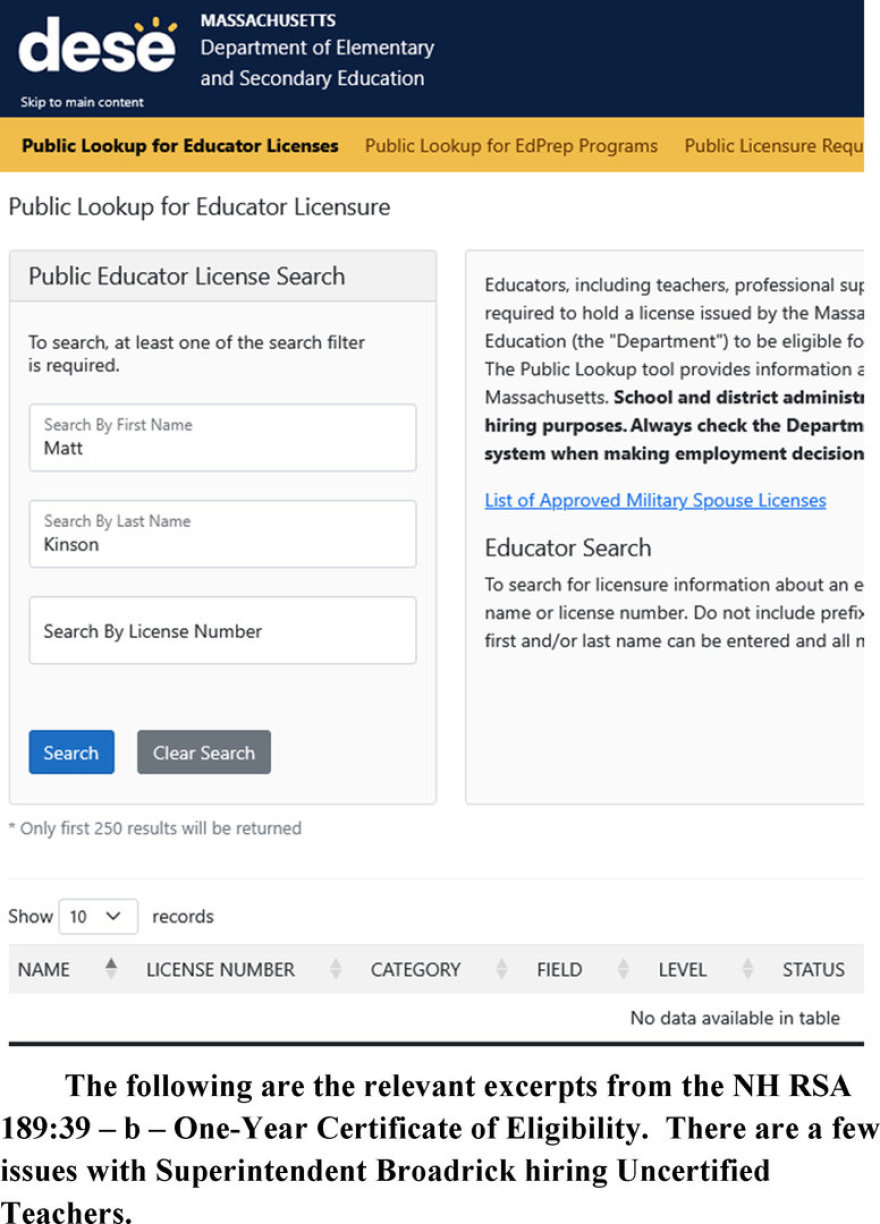Focus the Search By First Name field
880x1224 pixels.
click(x=223, y=437)
